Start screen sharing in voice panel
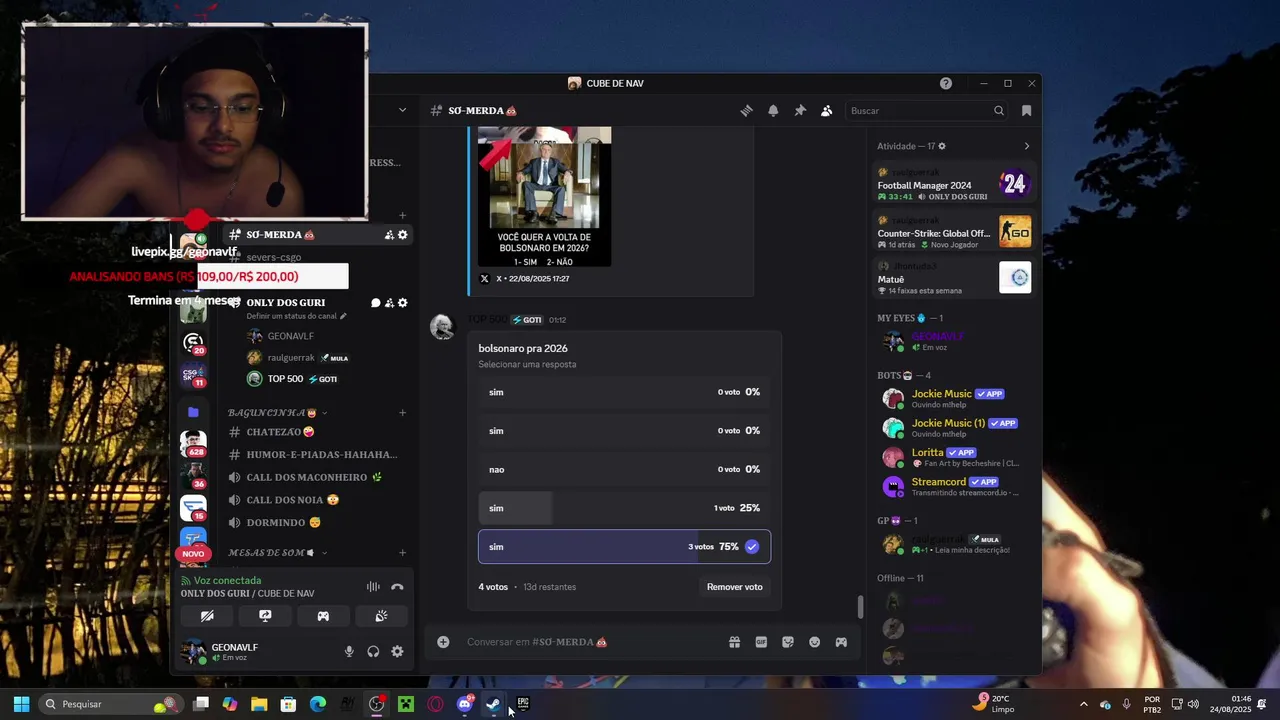This screenshot has height=720, width=1280. (x=265, y=616)
